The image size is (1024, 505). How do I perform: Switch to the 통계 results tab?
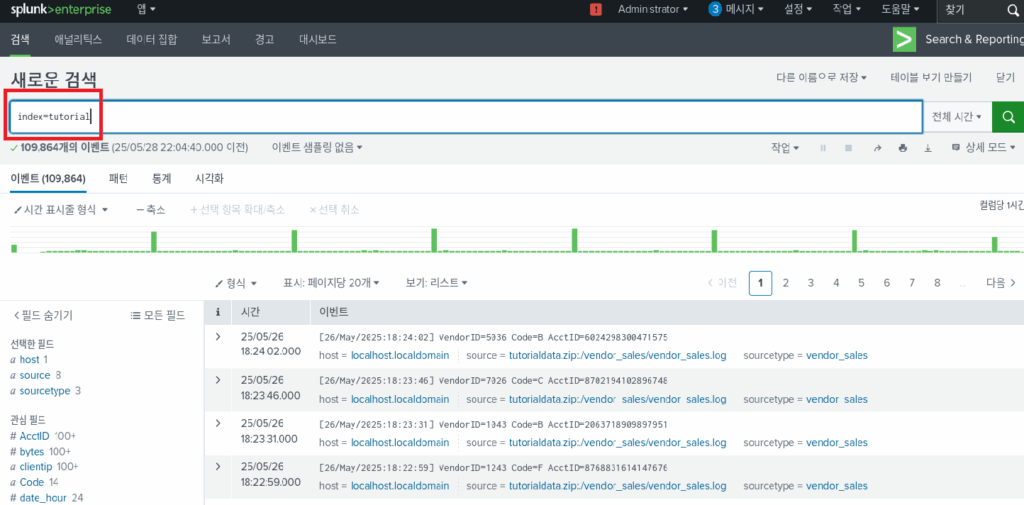161,178
